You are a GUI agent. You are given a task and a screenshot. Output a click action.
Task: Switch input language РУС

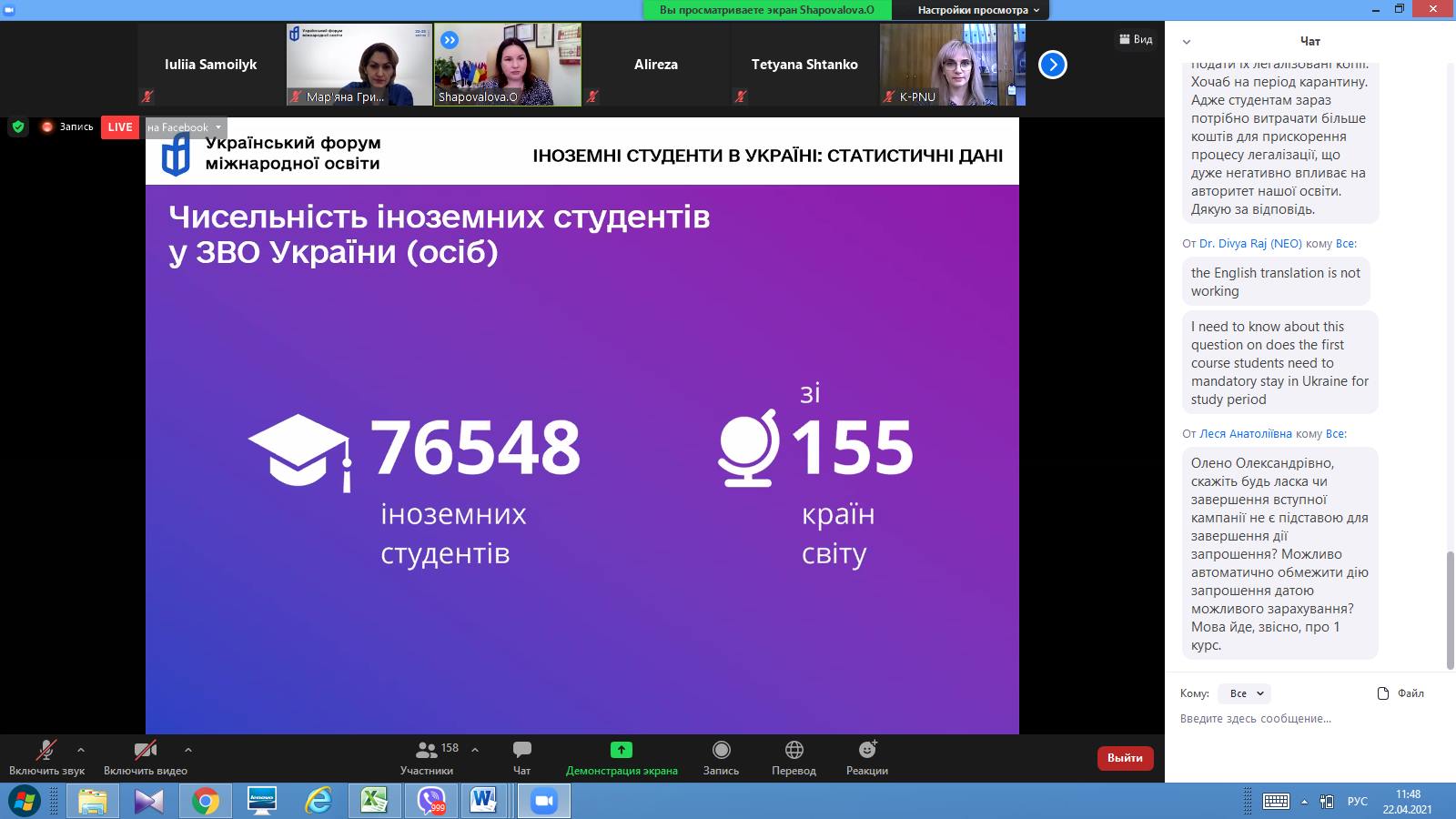pos(1357,802)
